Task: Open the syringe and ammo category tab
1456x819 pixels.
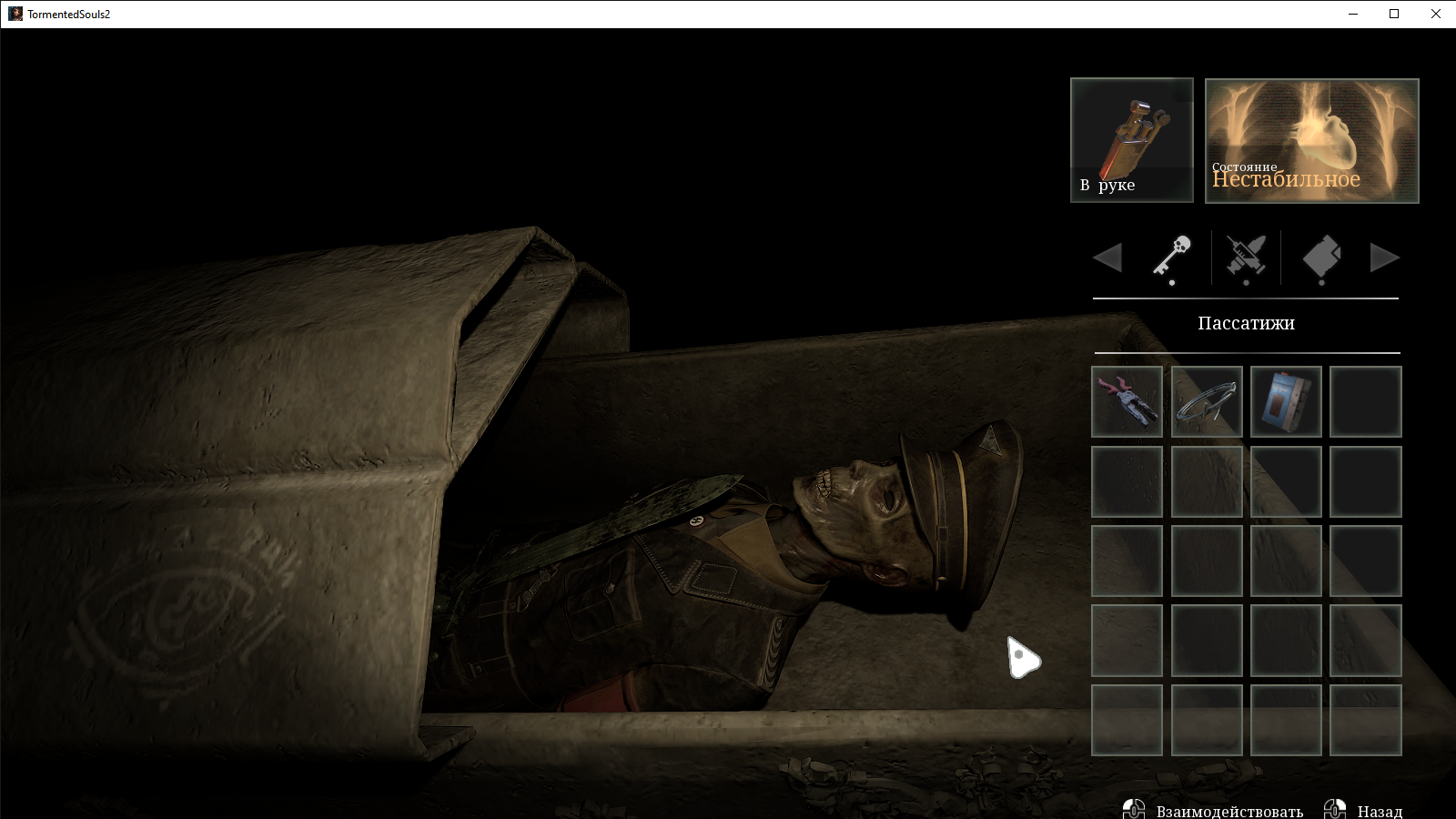Action: (1246, 257)
